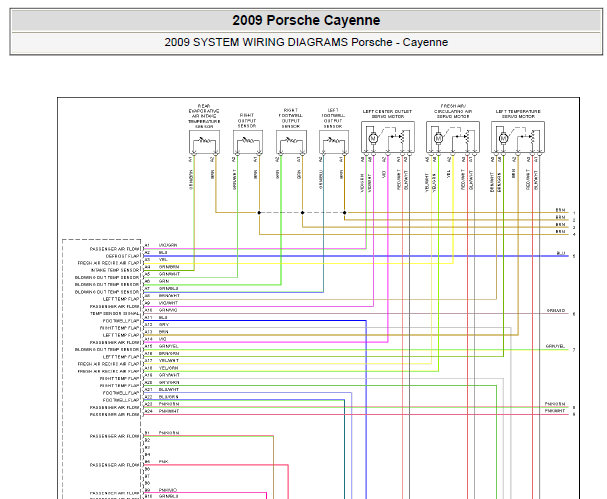Click the '2009 Porsche Cayenne' heading
Screen dimensions: 607x499
click(x=306, y=20)
